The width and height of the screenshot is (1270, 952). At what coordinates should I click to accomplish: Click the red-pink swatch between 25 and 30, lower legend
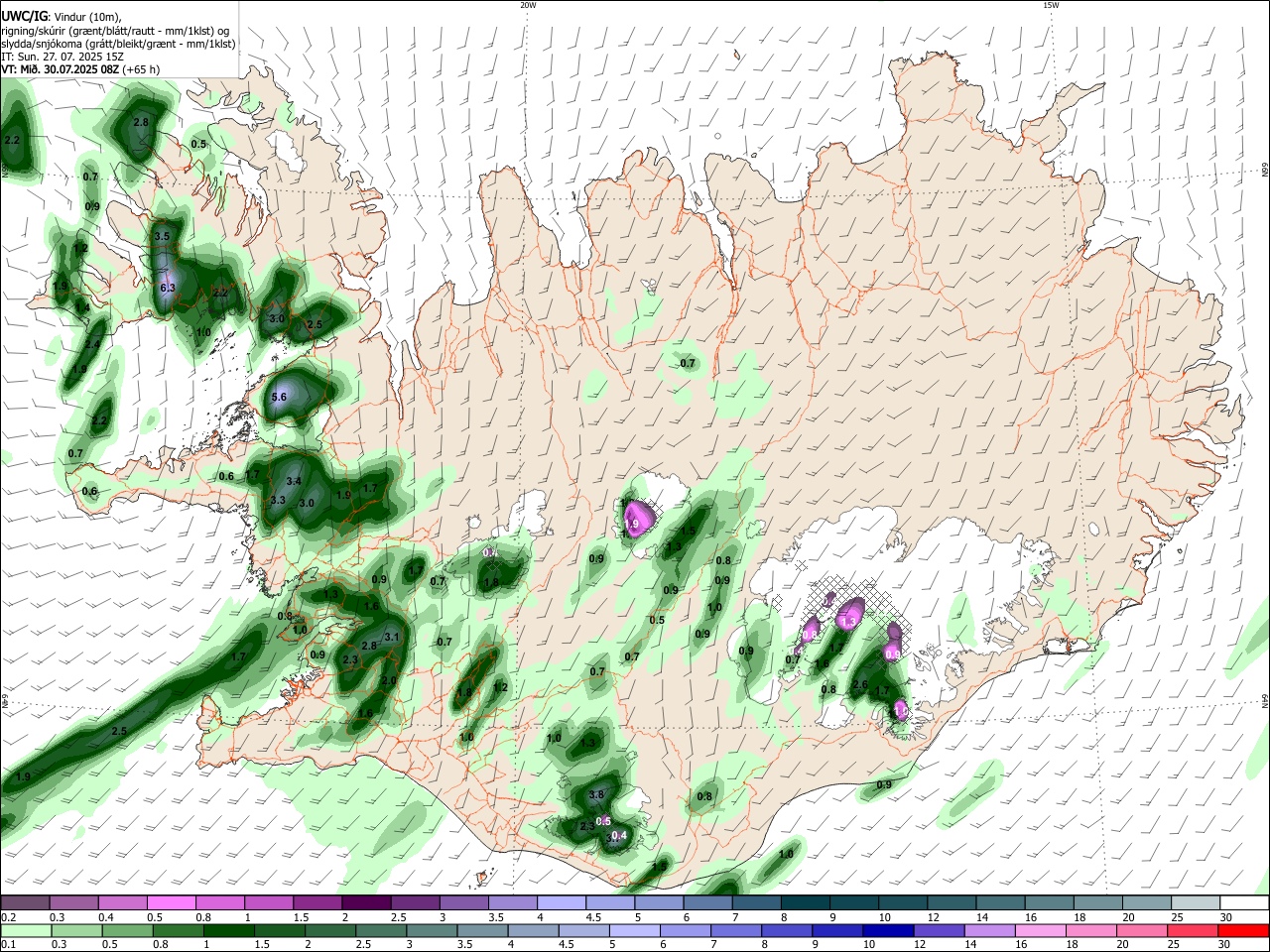point(1194,931)
